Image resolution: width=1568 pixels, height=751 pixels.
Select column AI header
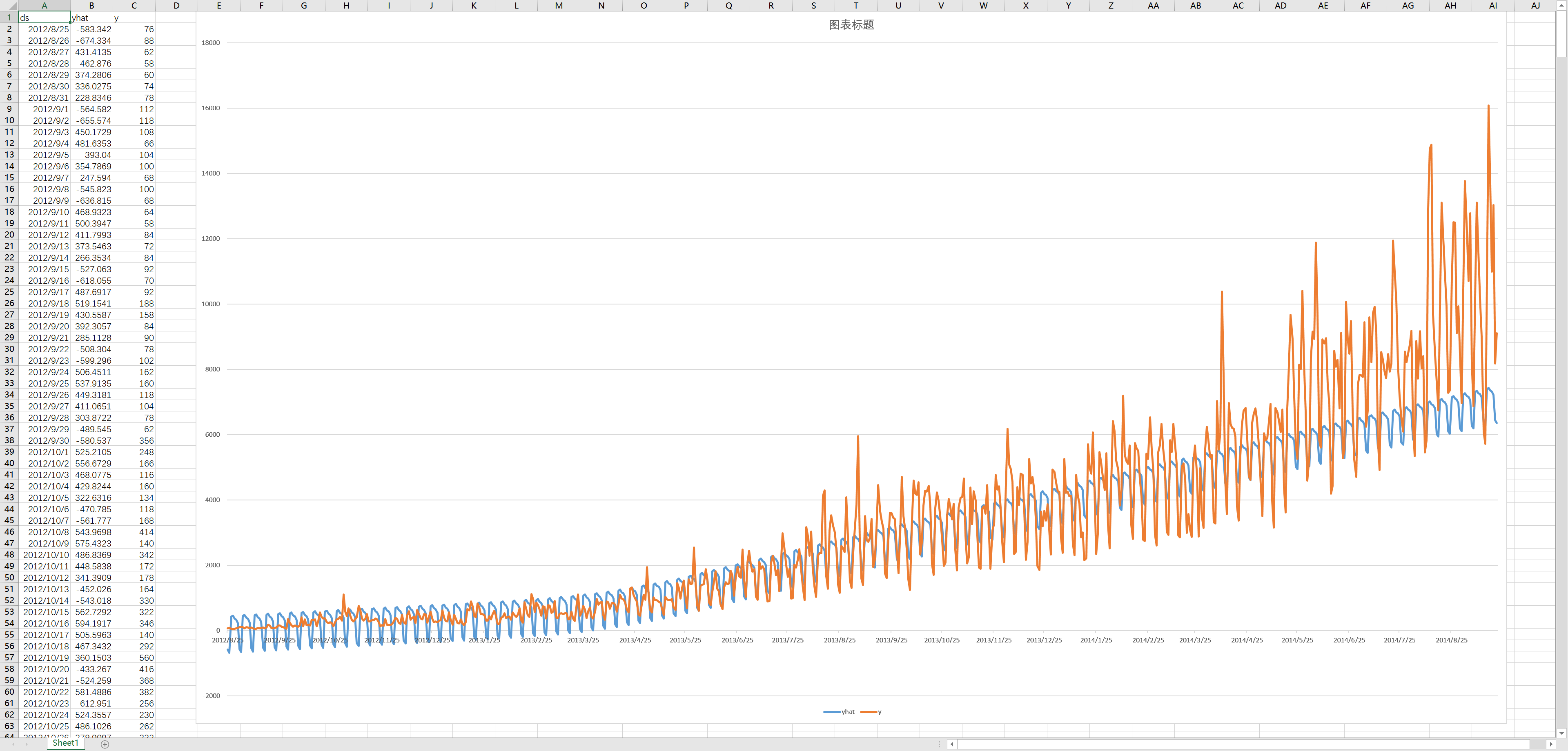pyautogui.click(x=1492, y=5)
